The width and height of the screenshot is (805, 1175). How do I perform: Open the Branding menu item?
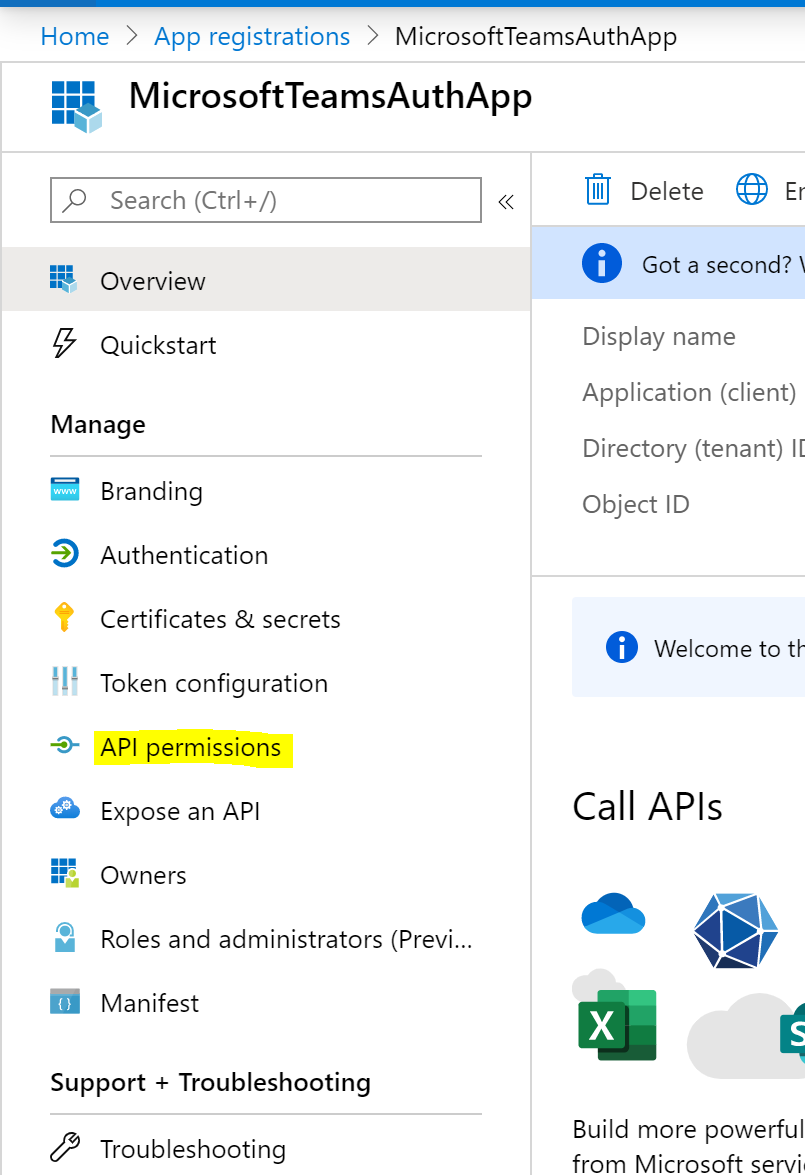[x=151, y=491]
